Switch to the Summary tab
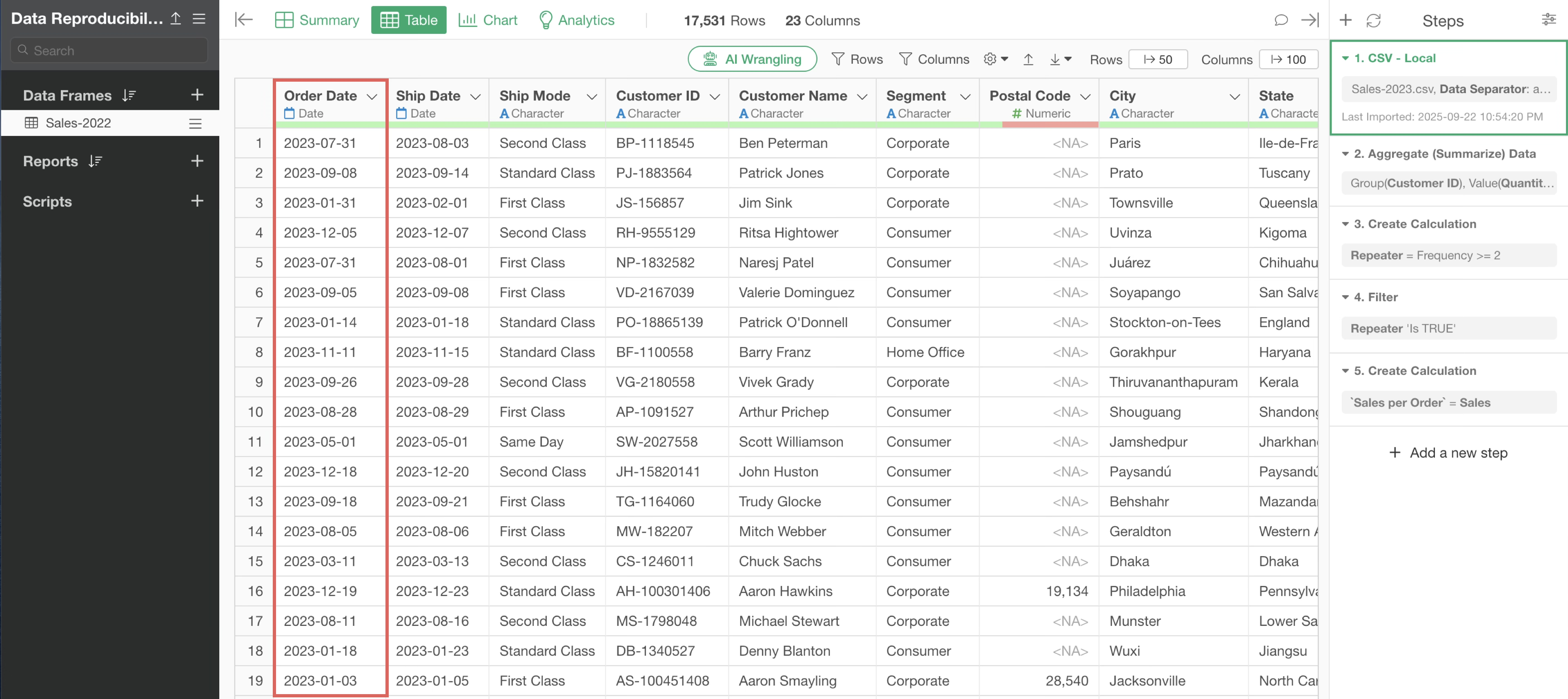The width and height of the screenshot is (1568, 699). click(x=317, y=20)
